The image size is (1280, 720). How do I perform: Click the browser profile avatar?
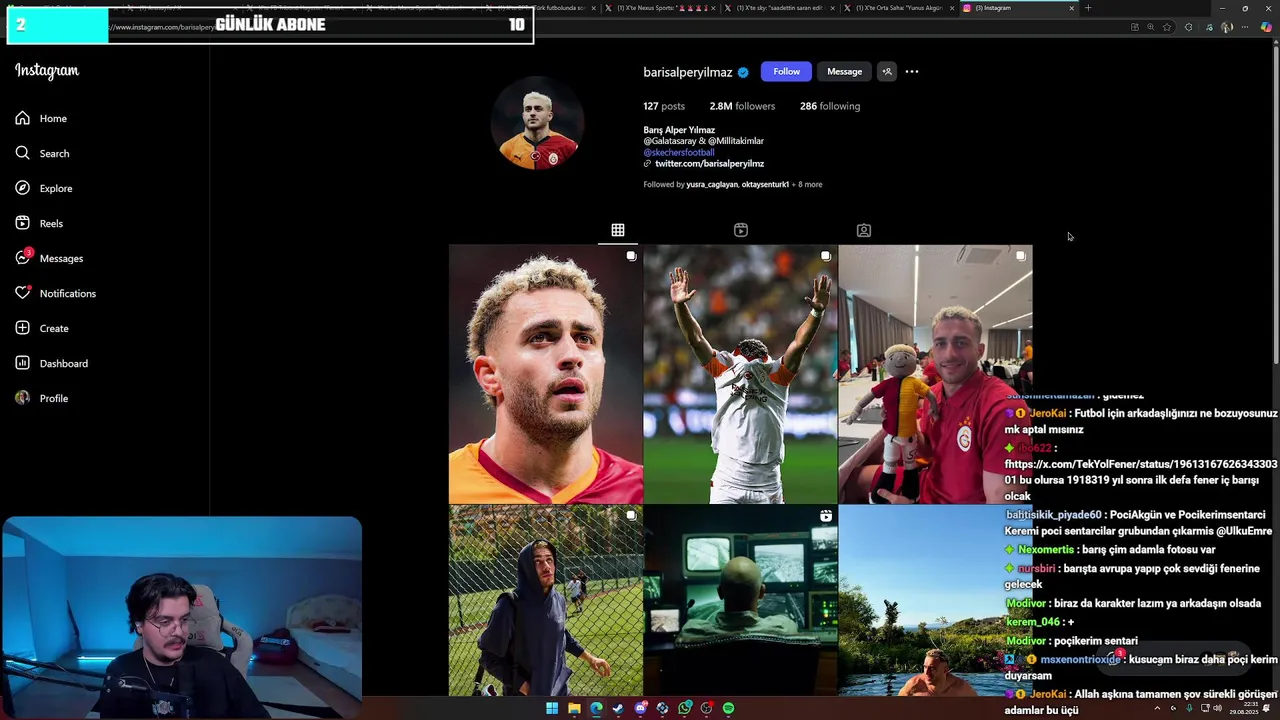tap(1227, 27)
